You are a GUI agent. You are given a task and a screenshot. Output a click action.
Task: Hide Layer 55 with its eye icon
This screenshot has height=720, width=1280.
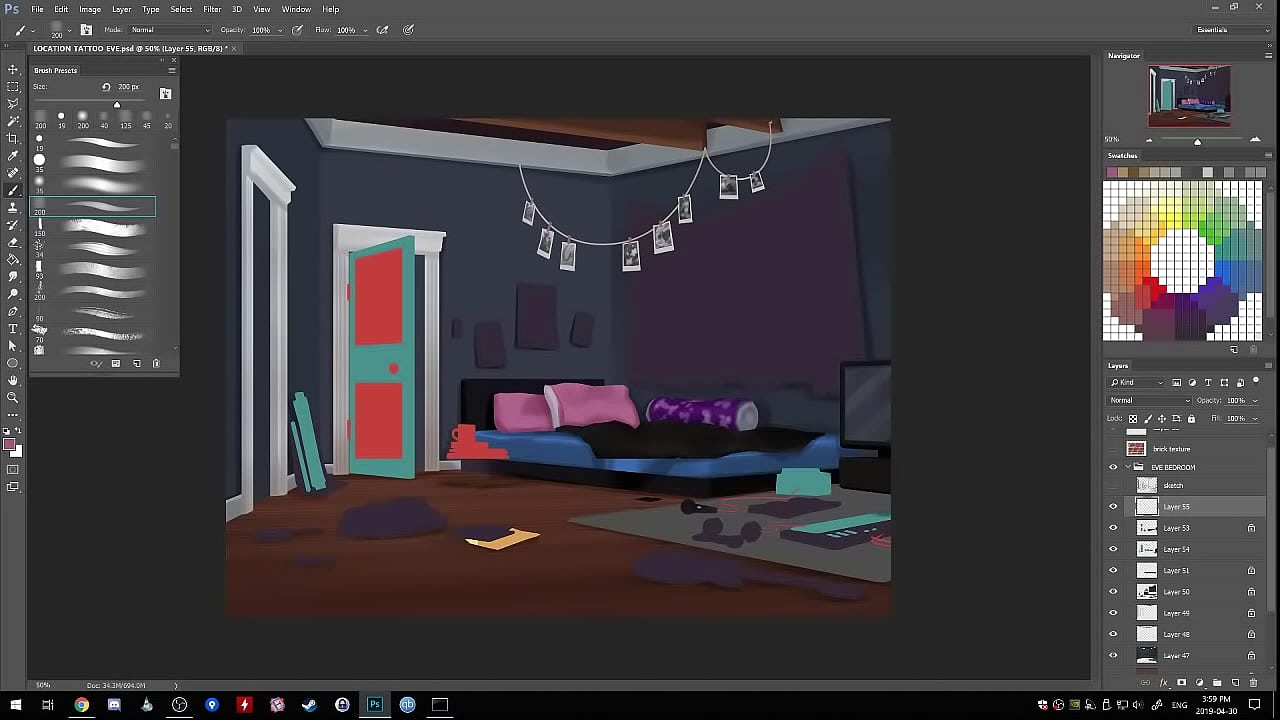1113,507
